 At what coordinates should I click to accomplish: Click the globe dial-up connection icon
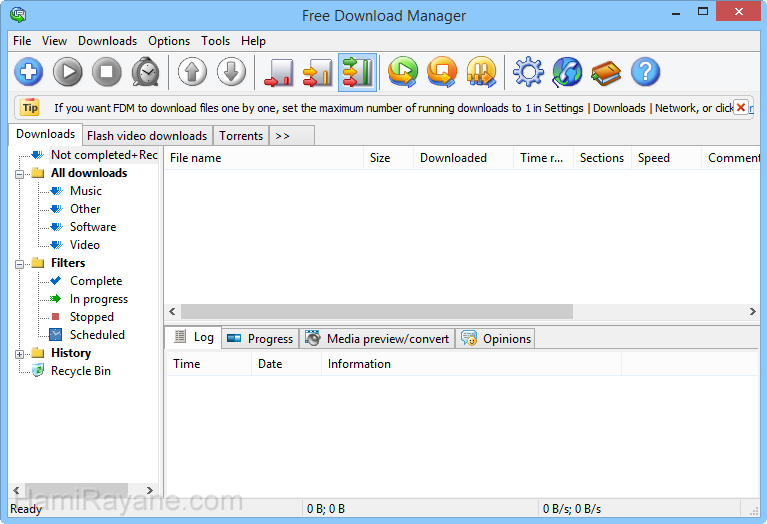click(567, 72)
